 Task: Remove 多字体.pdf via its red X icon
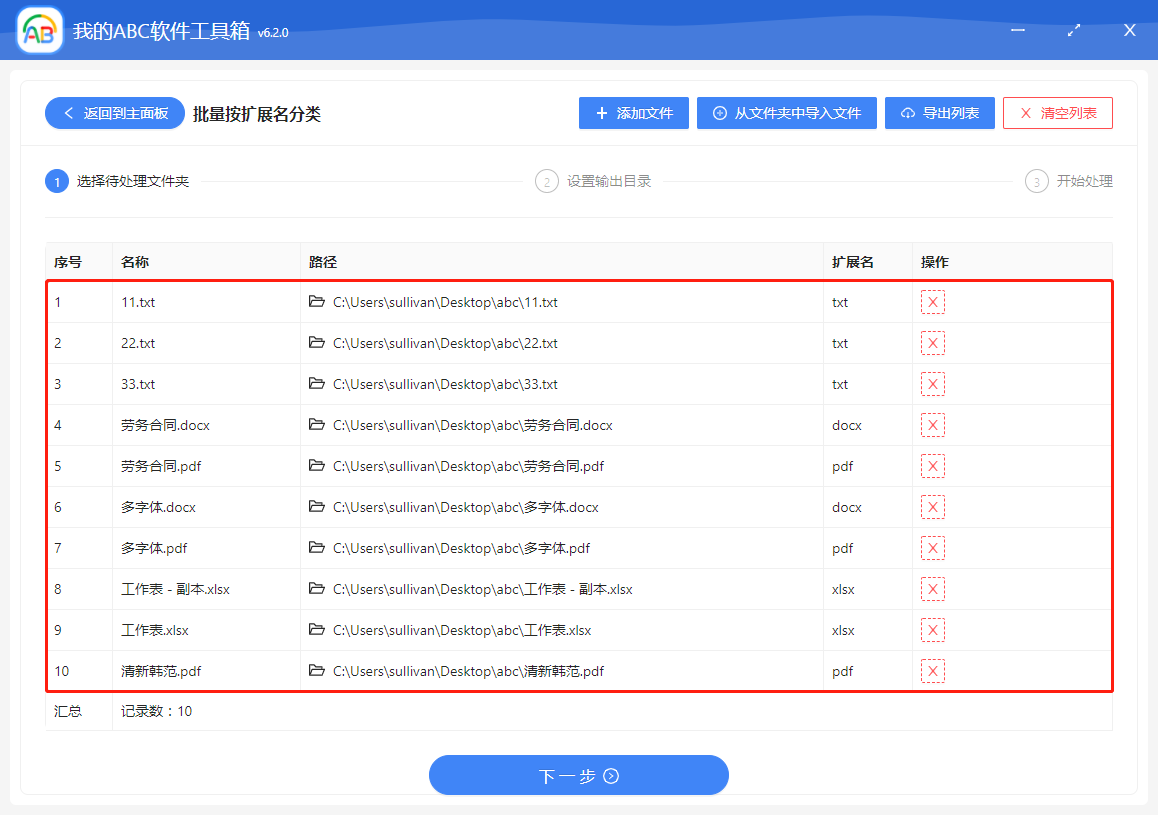[x=932, y=547]
